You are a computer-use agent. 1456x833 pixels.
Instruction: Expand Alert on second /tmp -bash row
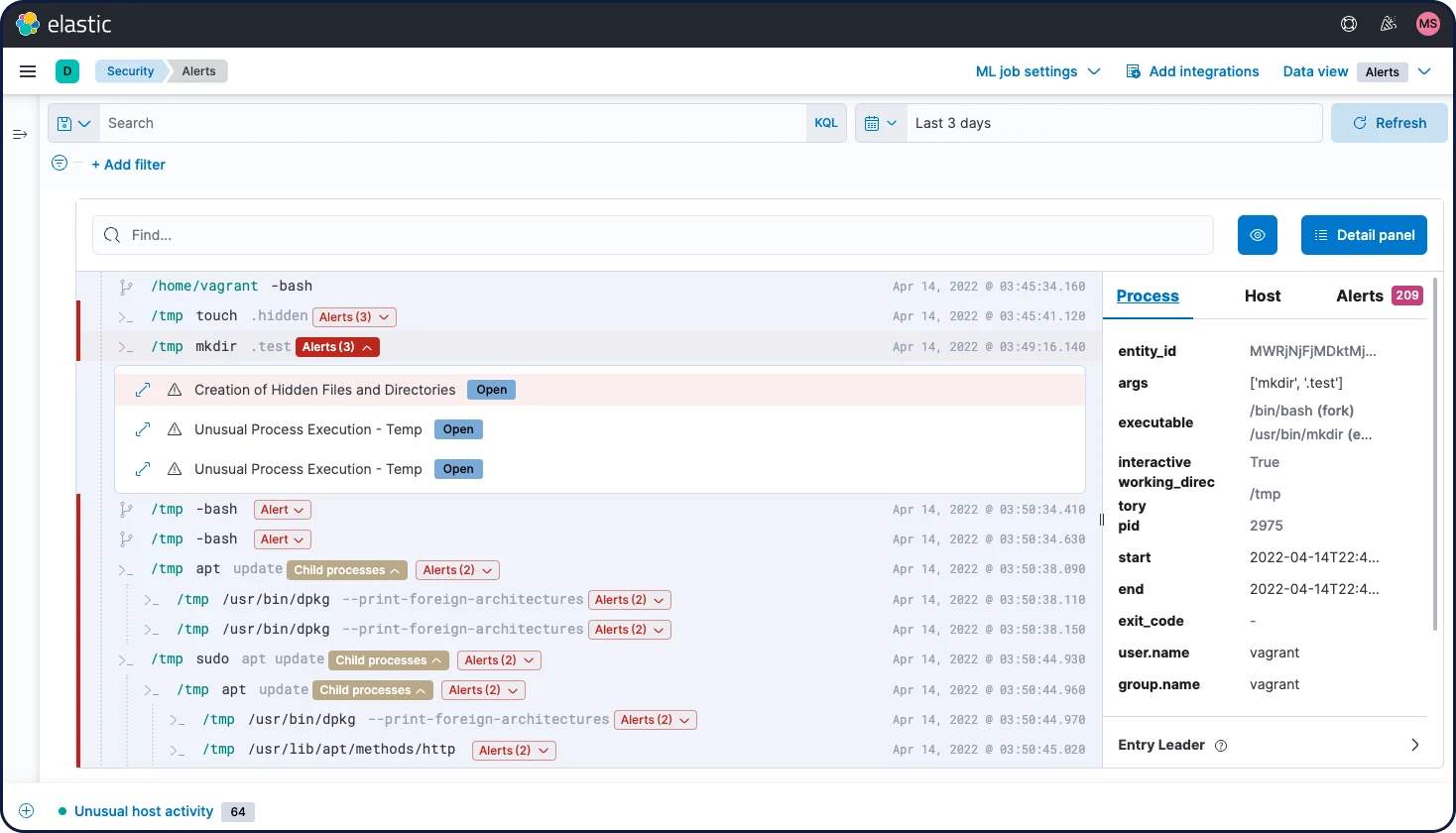283,539
